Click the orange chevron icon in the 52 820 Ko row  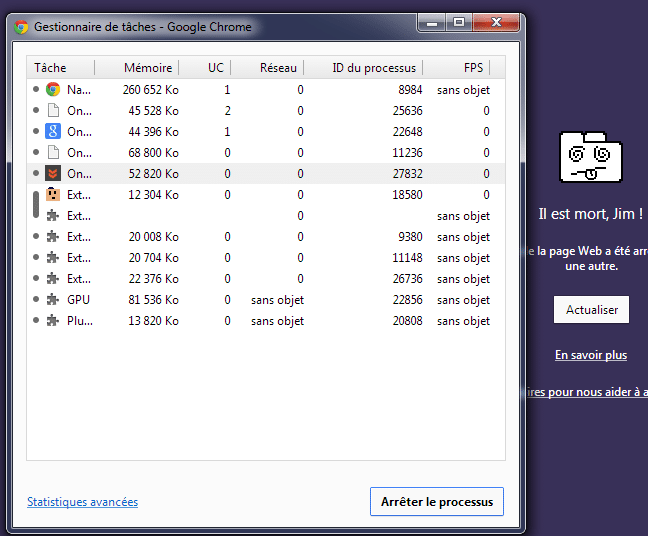point(53,174)
